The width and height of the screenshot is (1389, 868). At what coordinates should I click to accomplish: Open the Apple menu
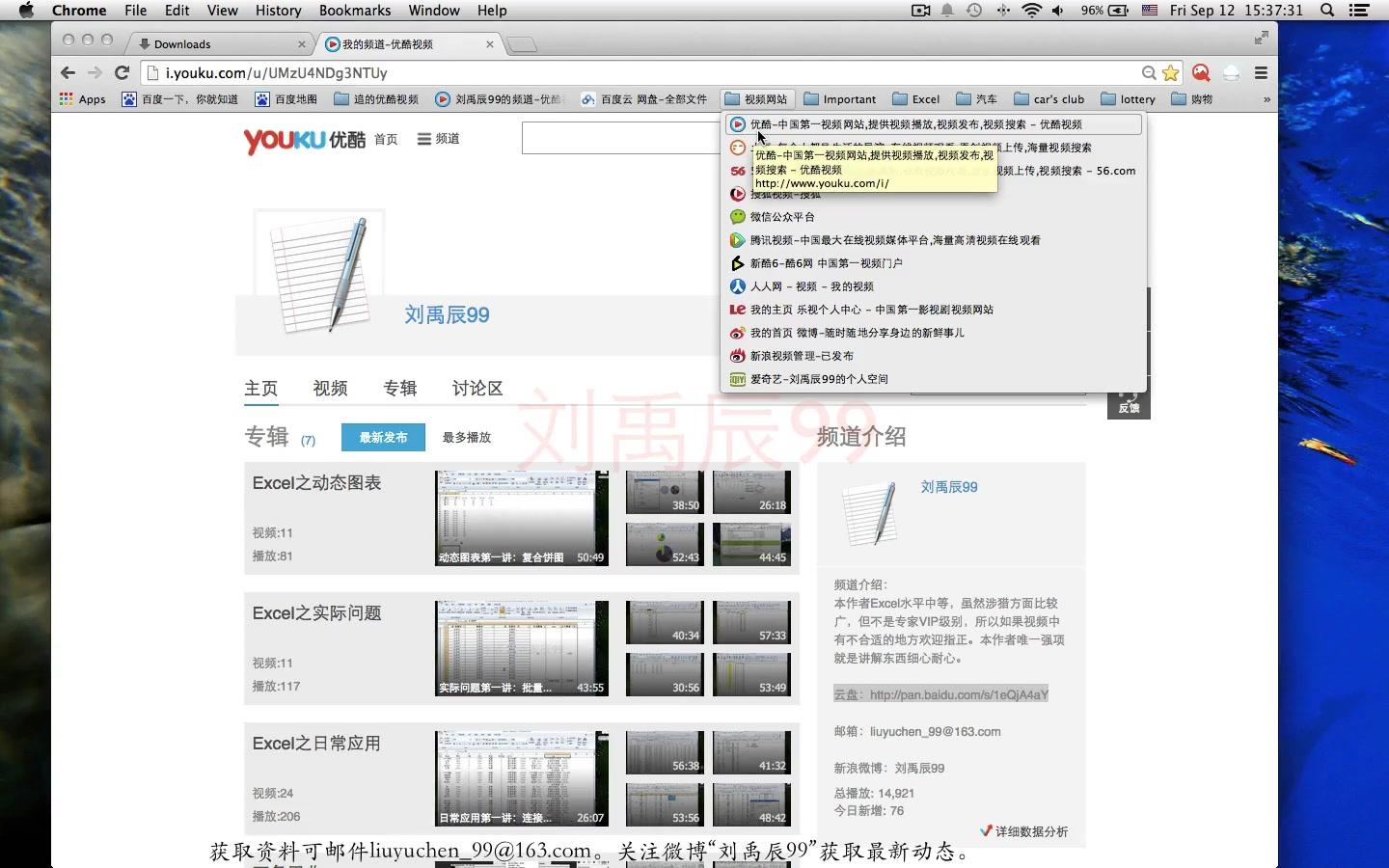coord(26,11)
